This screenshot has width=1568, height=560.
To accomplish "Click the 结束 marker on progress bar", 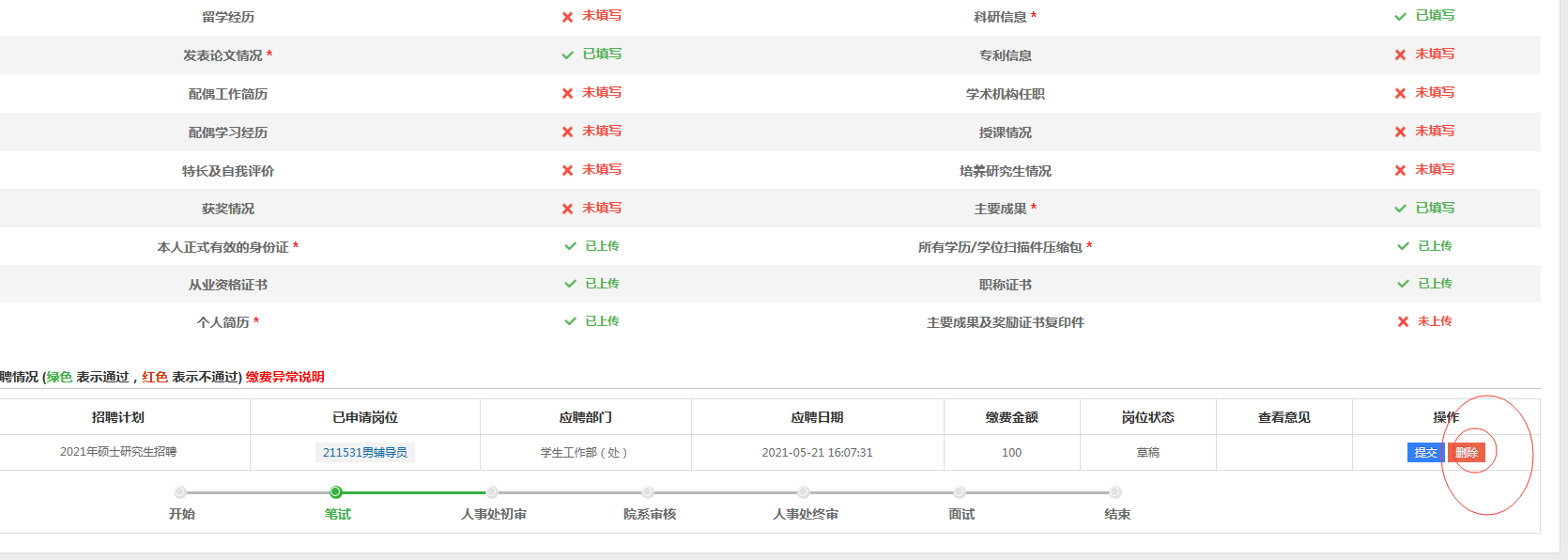I will coord(1115,492).
